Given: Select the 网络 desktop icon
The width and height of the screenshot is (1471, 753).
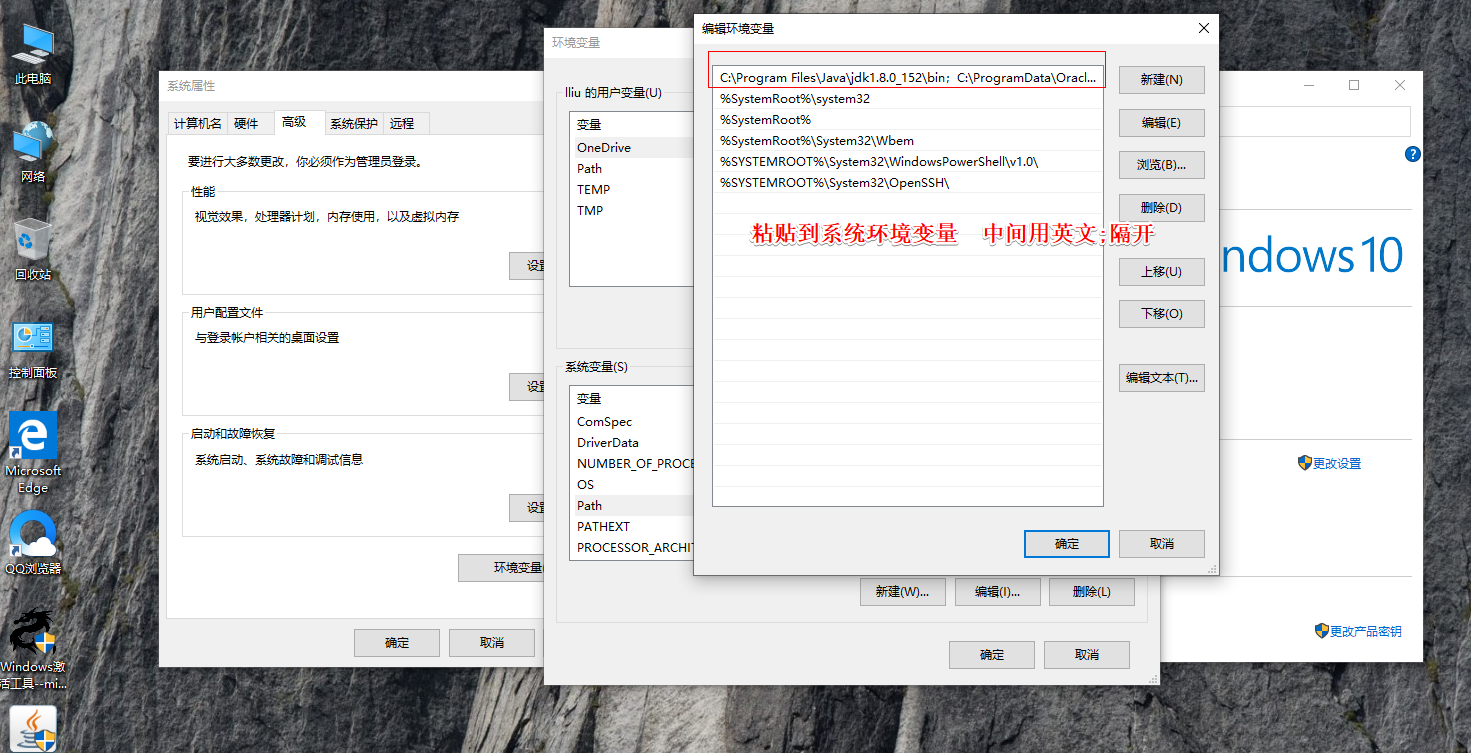Looking at the screenshot, I should coord(33,153).
